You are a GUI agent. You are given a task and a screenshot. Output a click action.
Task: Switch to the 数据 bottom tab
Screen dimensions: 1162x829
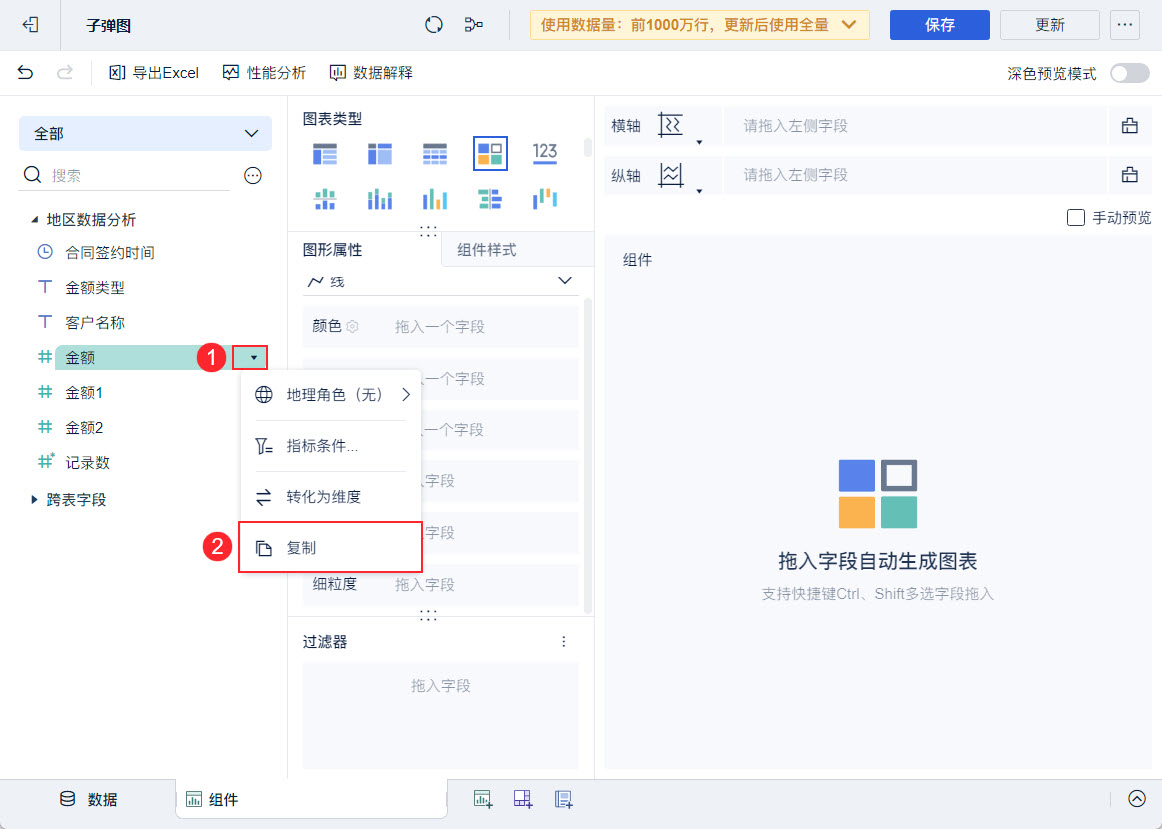coord(88,799)
